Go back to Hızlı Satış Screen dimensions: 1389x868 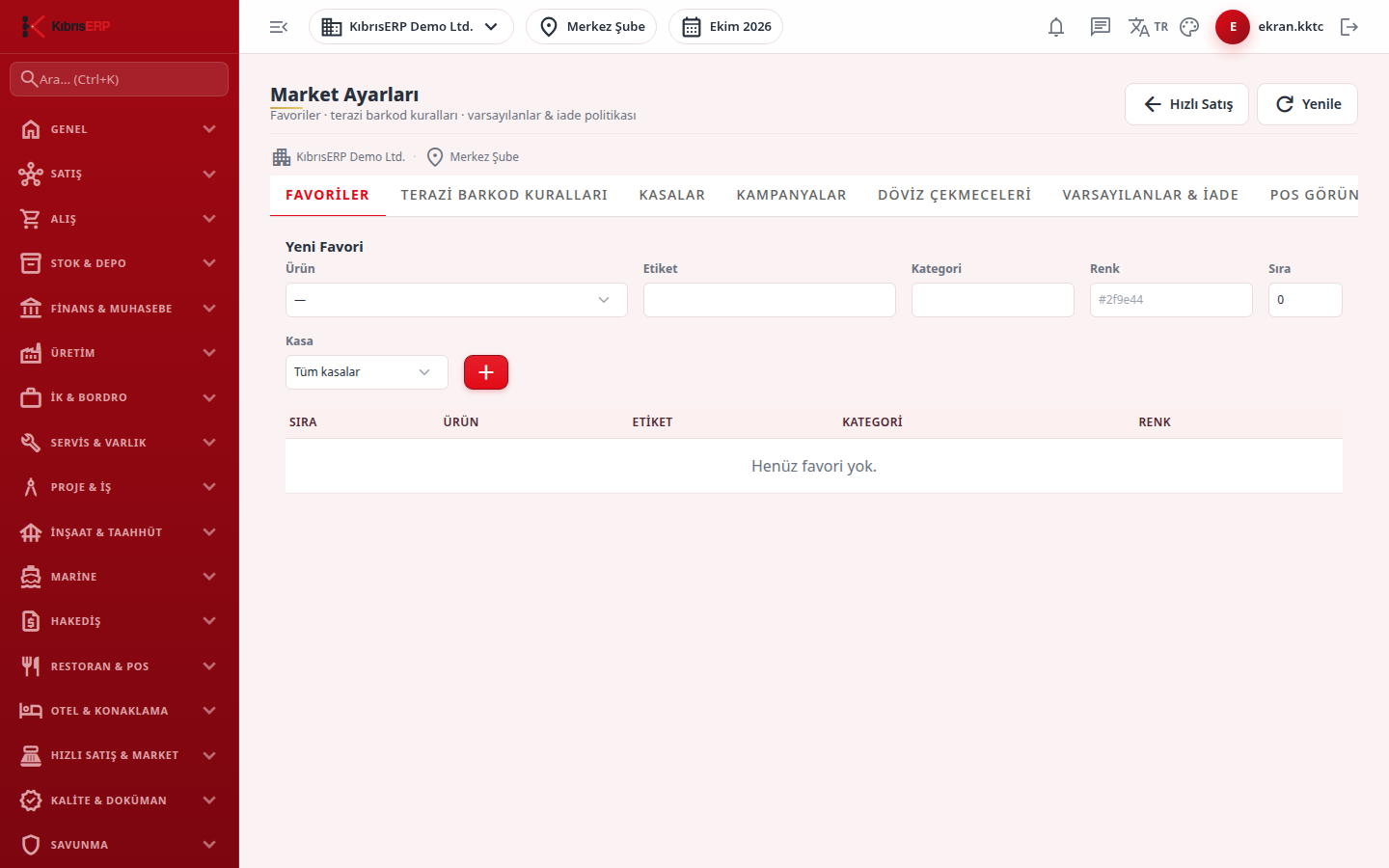(x=1186, y=104)
